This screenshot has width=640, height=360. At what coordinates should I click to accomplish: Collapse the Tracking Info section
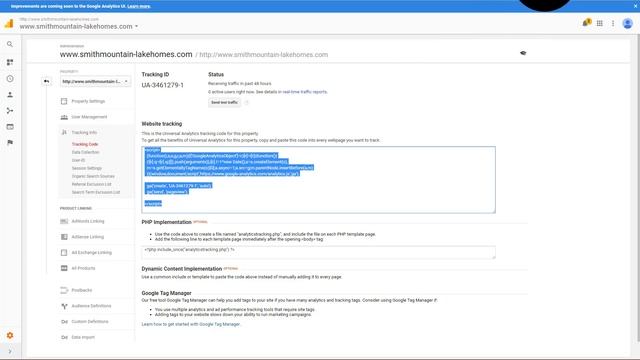[x=84, y=132]
